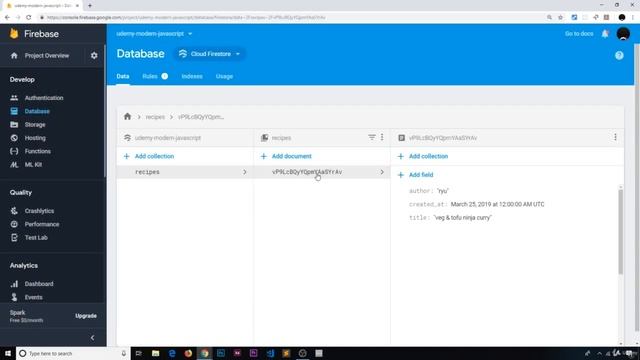Open project settings gear icon
Screen dimensions: 640x360
pyautogui.click(x=94, y=56)
